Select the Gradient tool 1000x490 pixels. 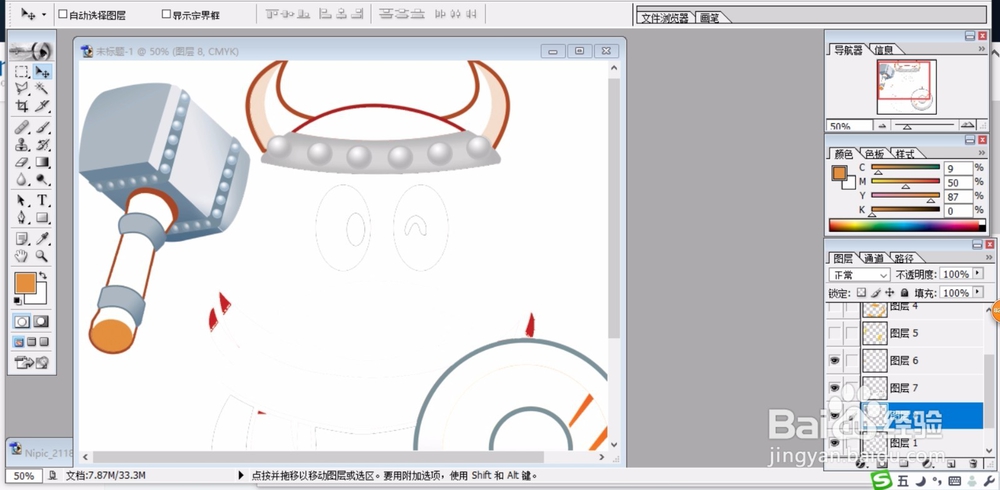tap(42, 162)
